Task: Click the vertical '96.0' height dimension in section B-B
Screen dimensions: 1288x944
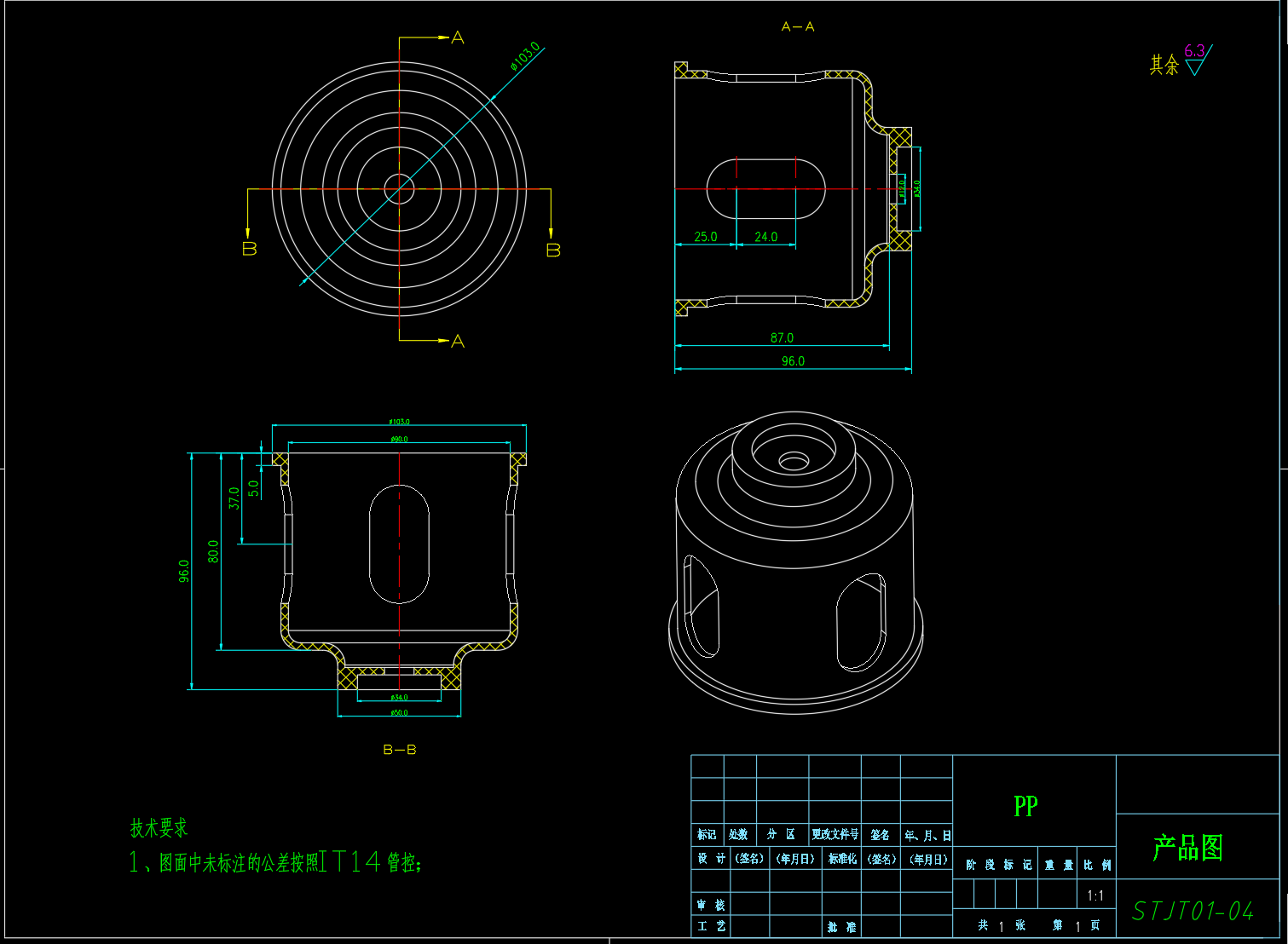Action: pyautogui.click(x=184, y=572)
